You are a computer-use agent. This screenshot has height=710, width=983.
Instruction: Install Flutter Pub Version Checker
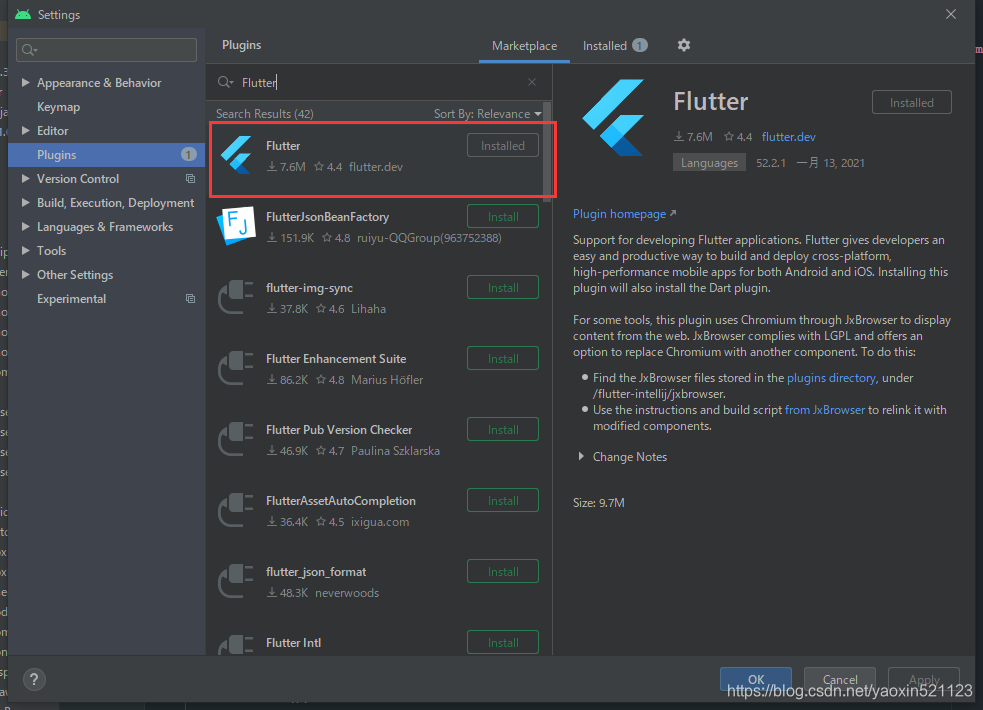point(503,429)
